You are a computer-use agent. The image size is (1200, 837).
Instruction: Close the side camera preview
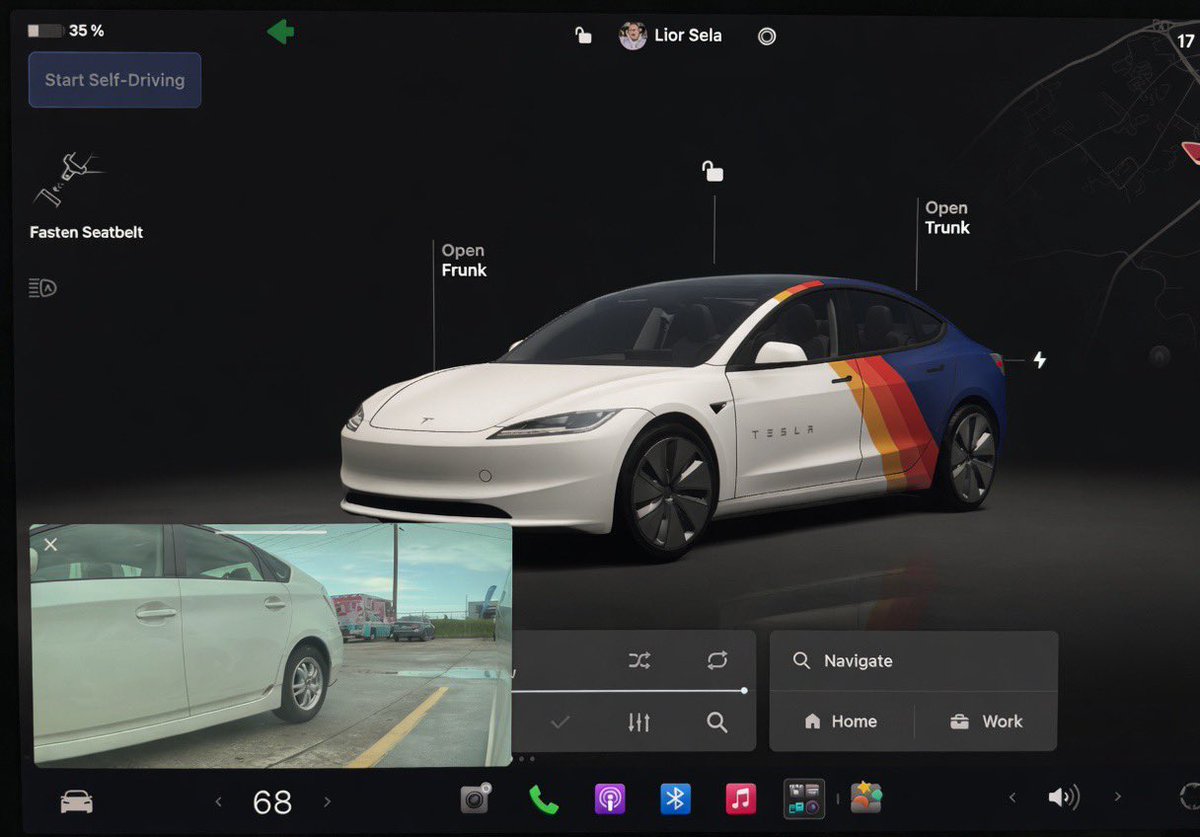pyautogui.click(x=51, y=545)
